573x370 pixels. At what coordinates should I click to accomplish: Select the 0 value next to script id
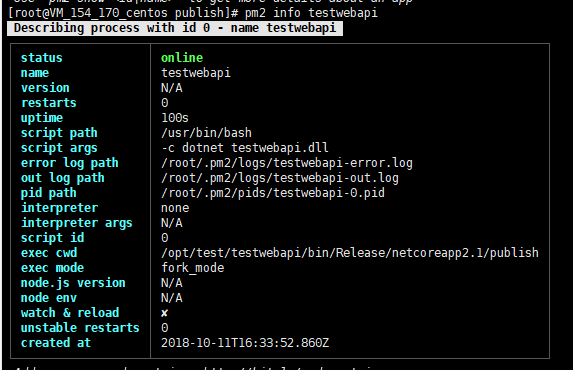[165, 238]
